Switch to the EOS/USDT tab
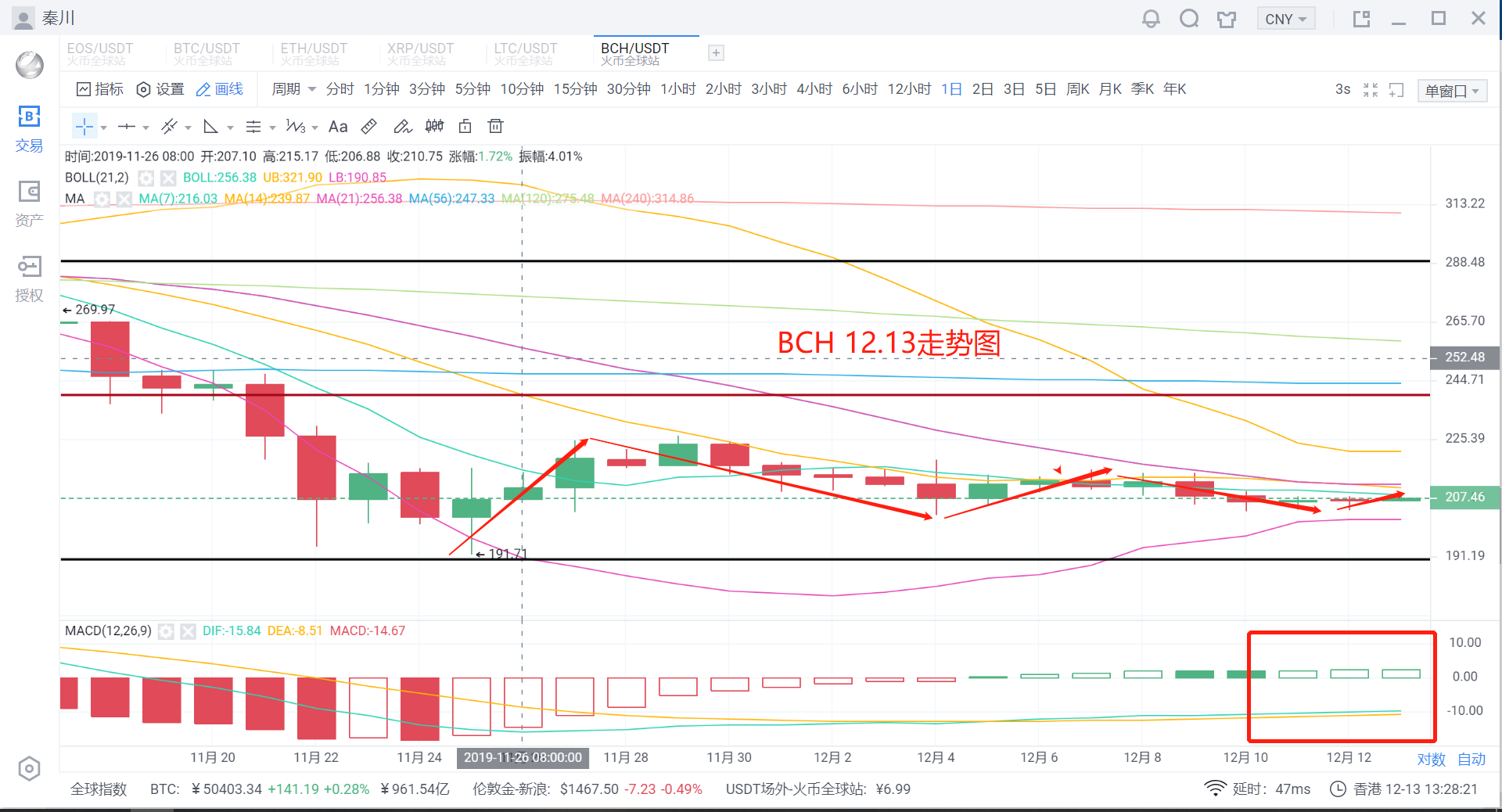1502x812 pixels. coord(99,53)
